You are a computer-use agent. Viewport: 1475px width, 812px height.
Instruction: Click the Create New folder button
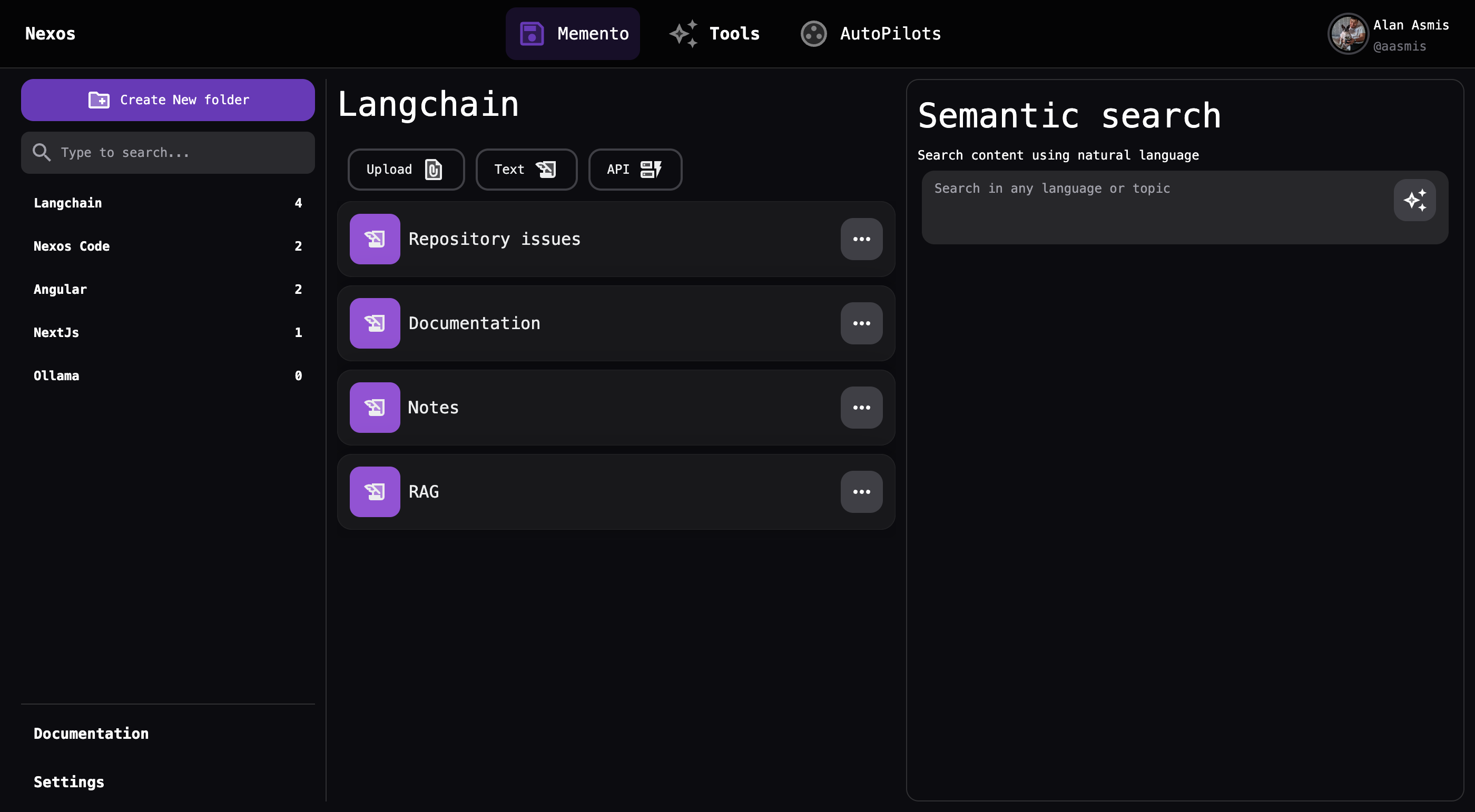click(x=168, y=100)
